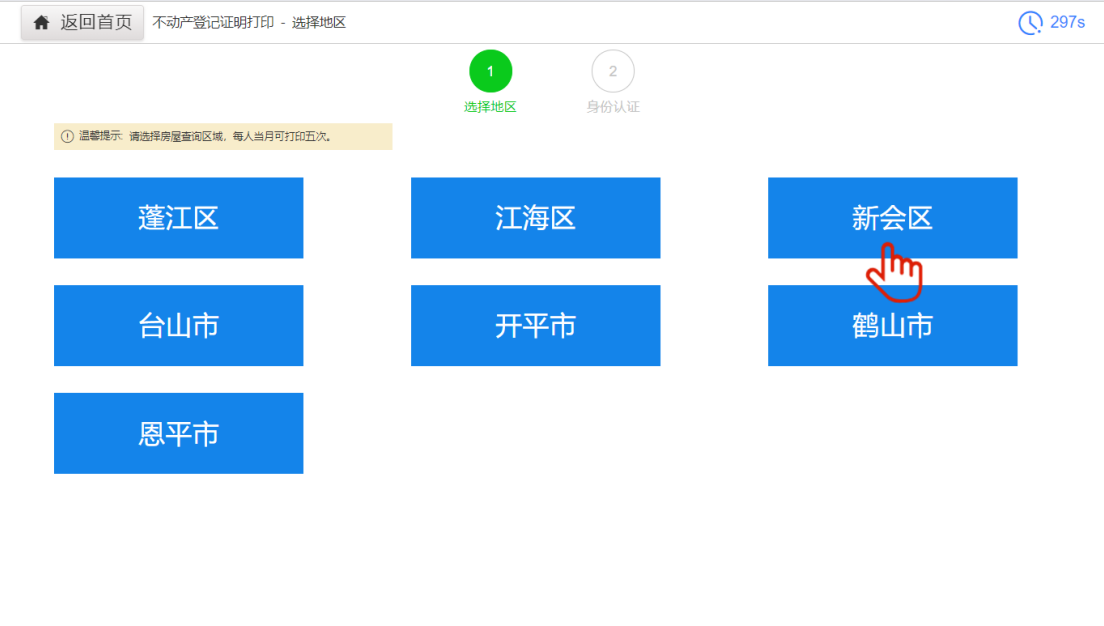The width and height of the screenshot is (1104, 626).
Task: Click the clock icon next to the countdown
Action: [1031, 21]
